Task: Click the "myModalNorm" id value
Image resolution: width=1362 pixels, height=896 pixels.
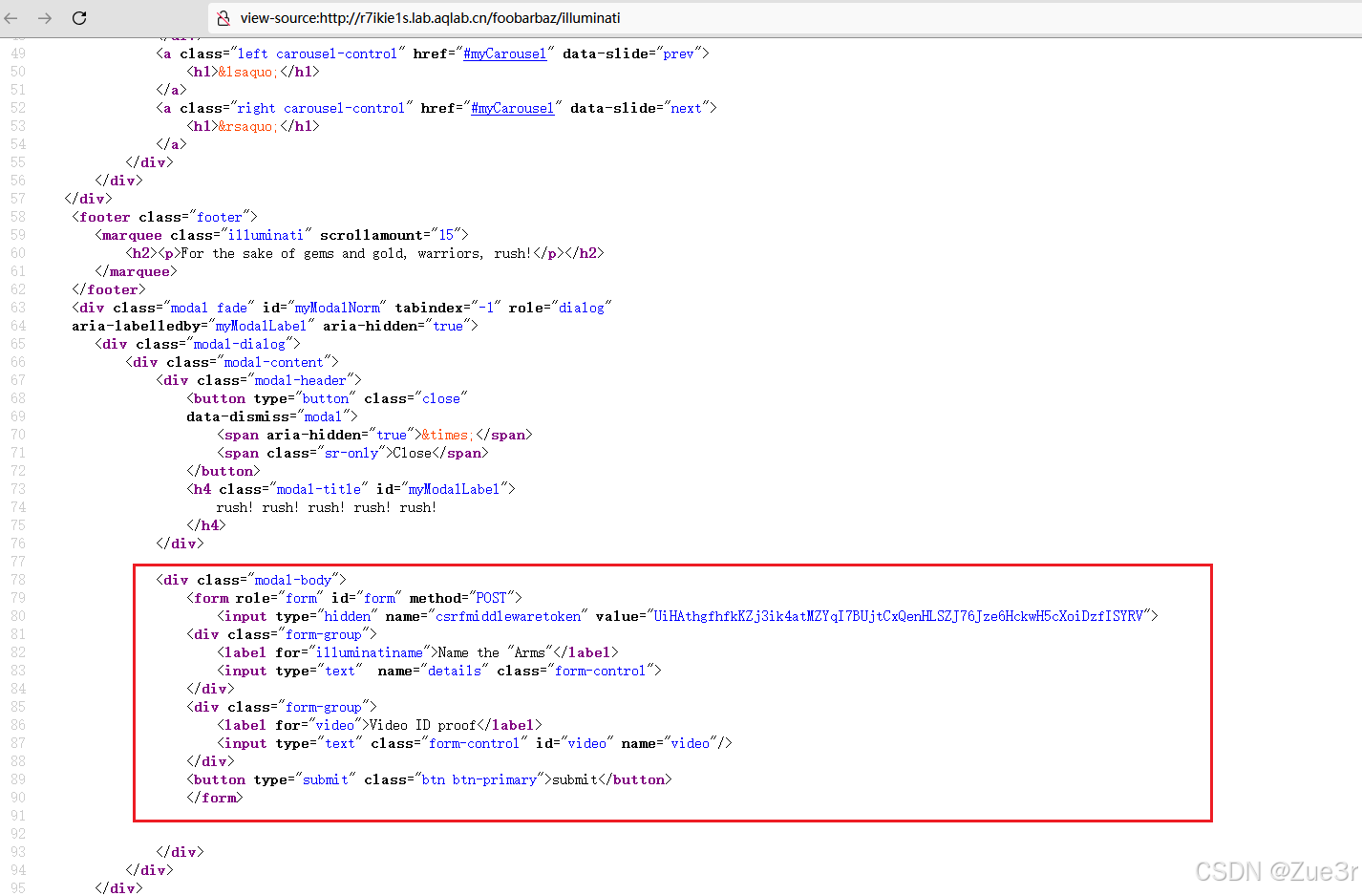Action: (337, 308)
